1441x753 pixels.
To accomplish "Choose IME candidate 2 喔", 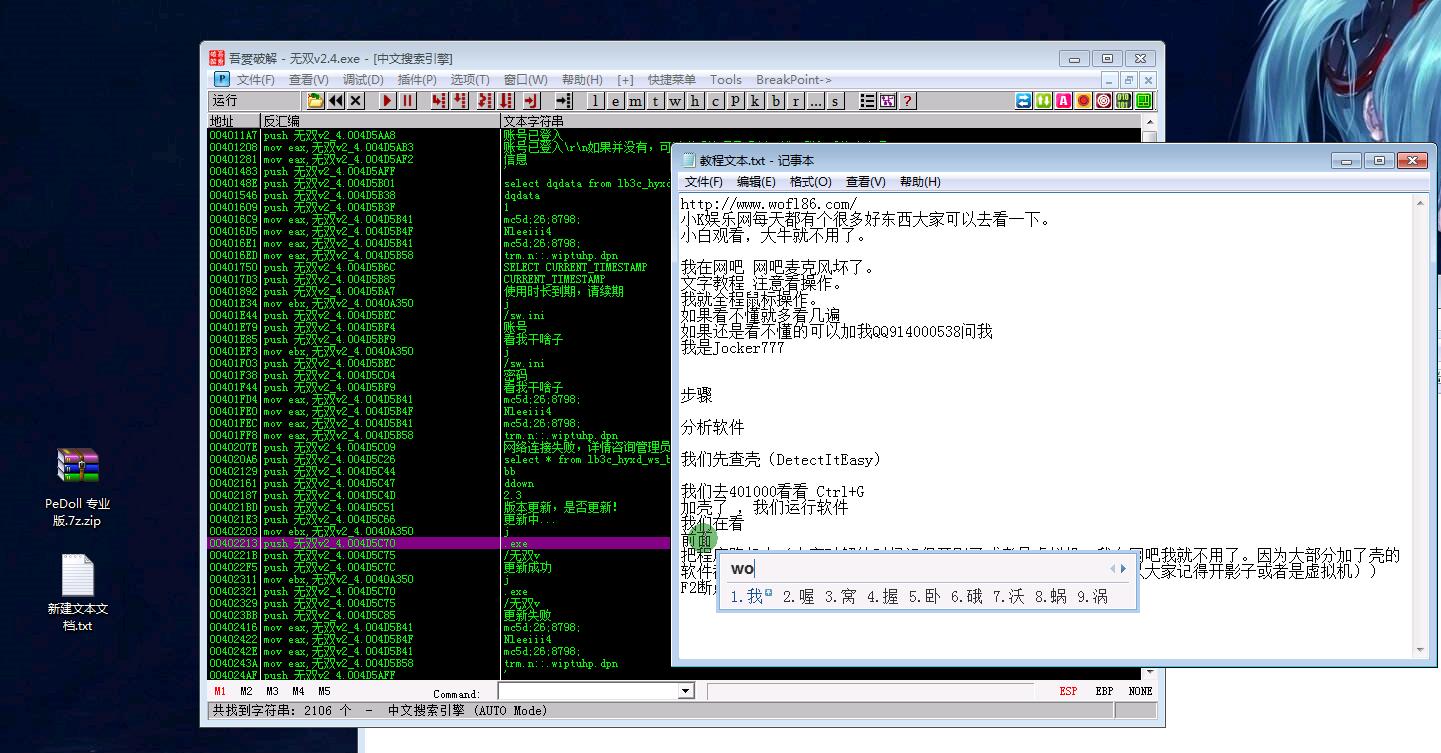I will click(x=798, y=597).
